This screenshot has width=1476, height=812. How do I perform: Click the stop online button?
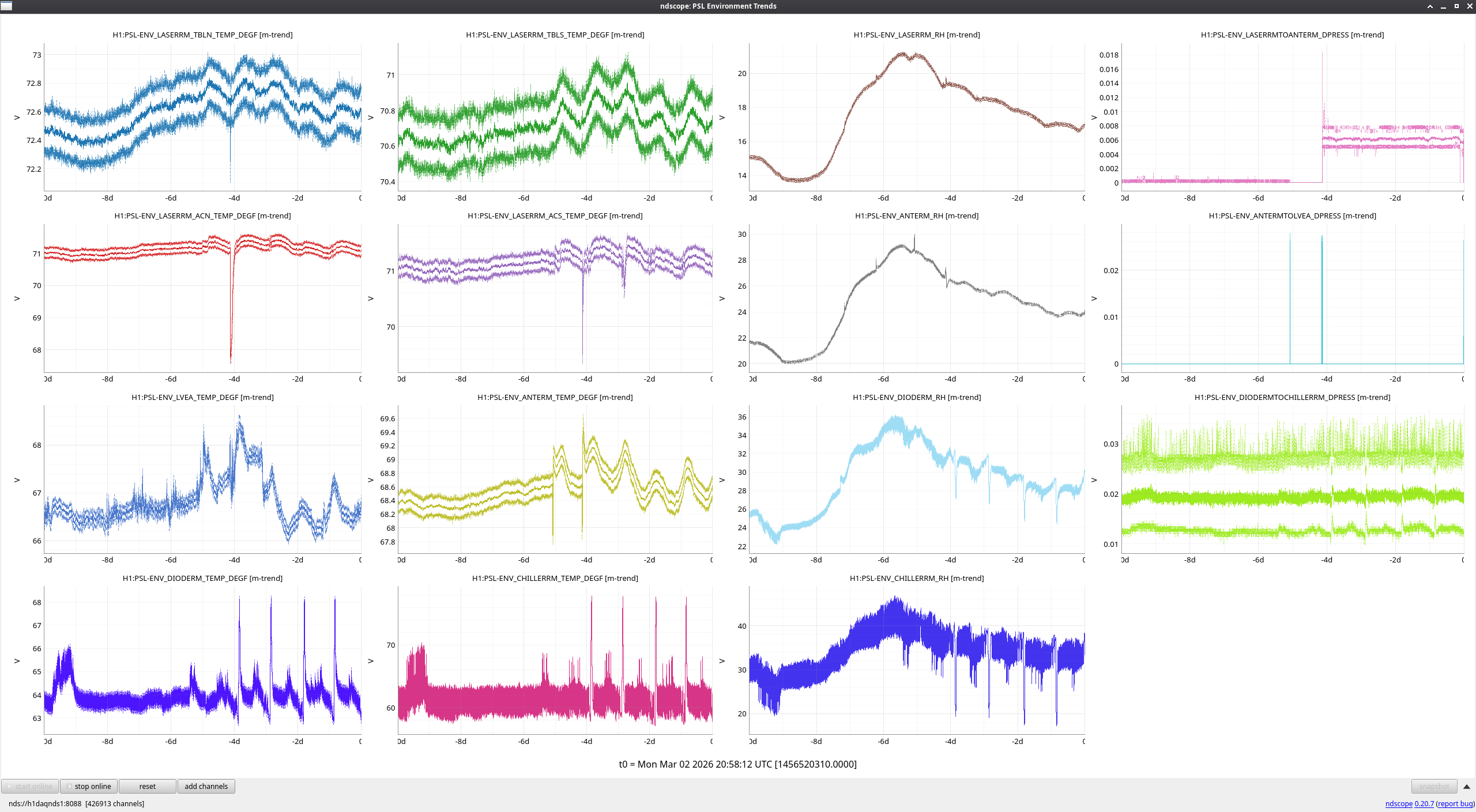(89, 786)
